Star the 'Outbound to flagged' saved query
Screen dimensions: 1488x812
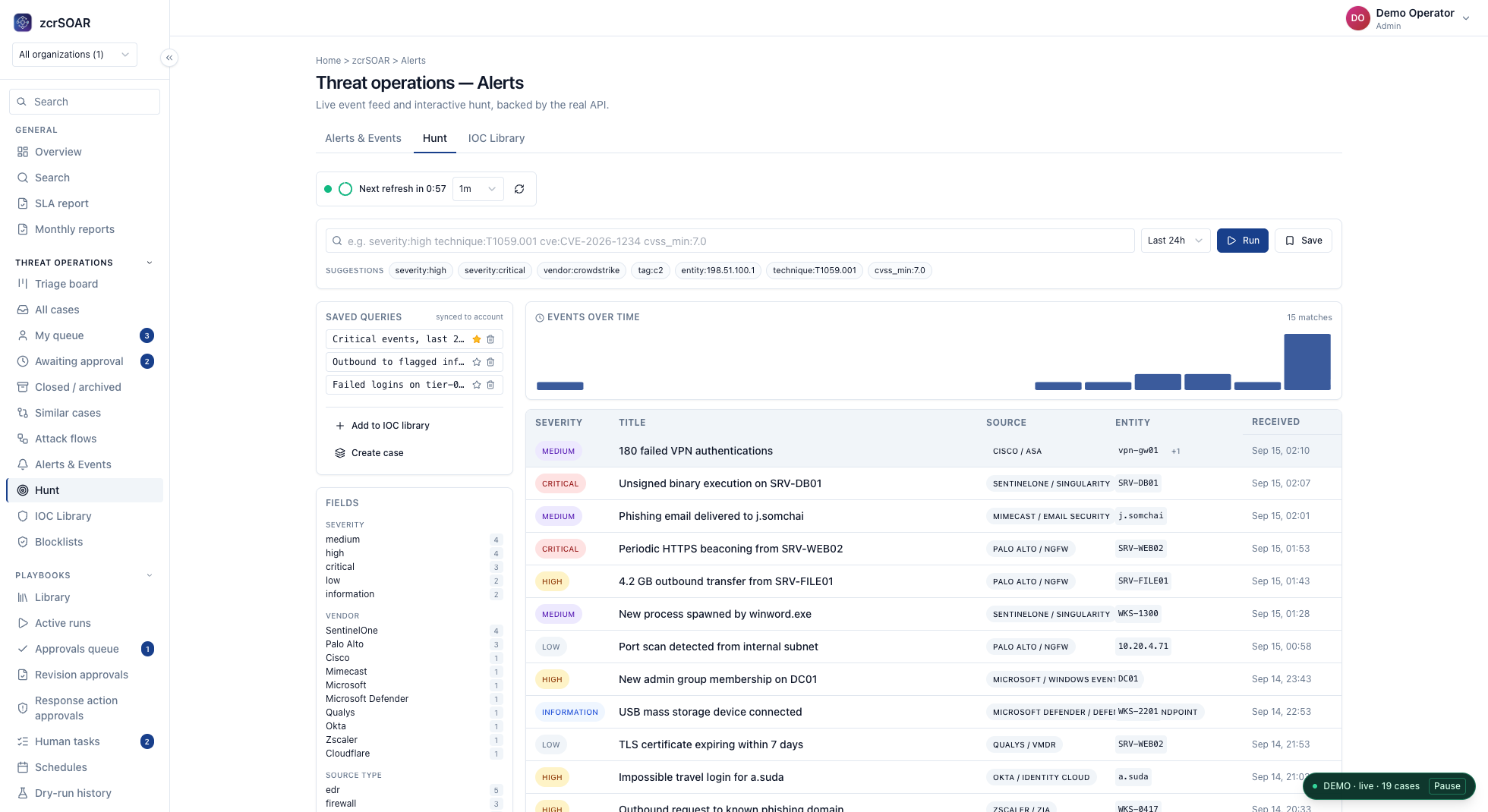point(477,362)
